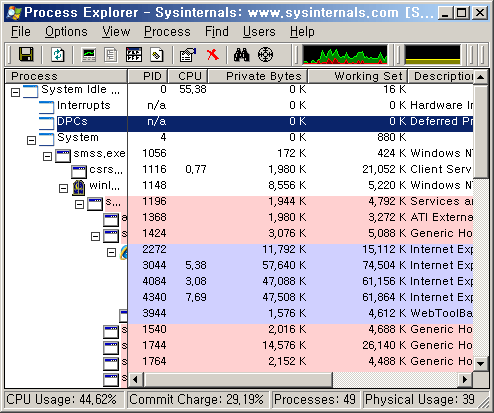Screen dimensions: 494x413
Task: Click CPU Usage status bar panel
Action: (63, 399)
